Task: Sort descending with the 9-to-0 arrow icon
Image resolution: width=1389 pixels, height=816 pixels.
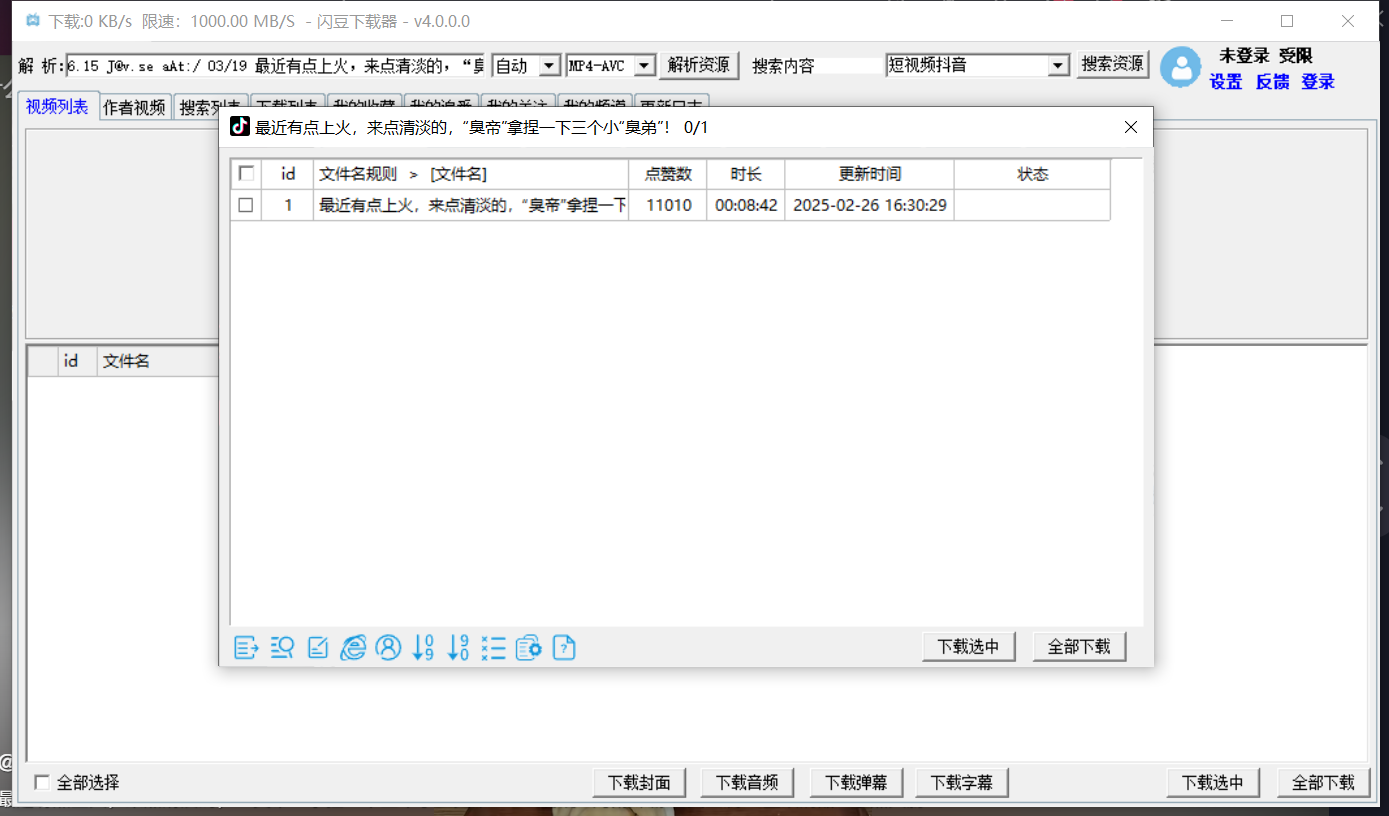Action: 458,648
